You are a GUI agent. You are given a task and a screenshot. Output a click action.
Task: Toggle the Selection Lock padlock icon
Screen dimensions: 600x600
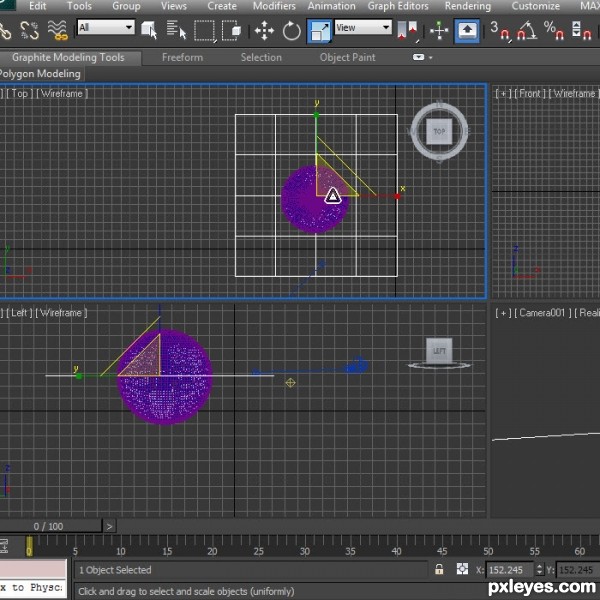click(x=439, y=570)
